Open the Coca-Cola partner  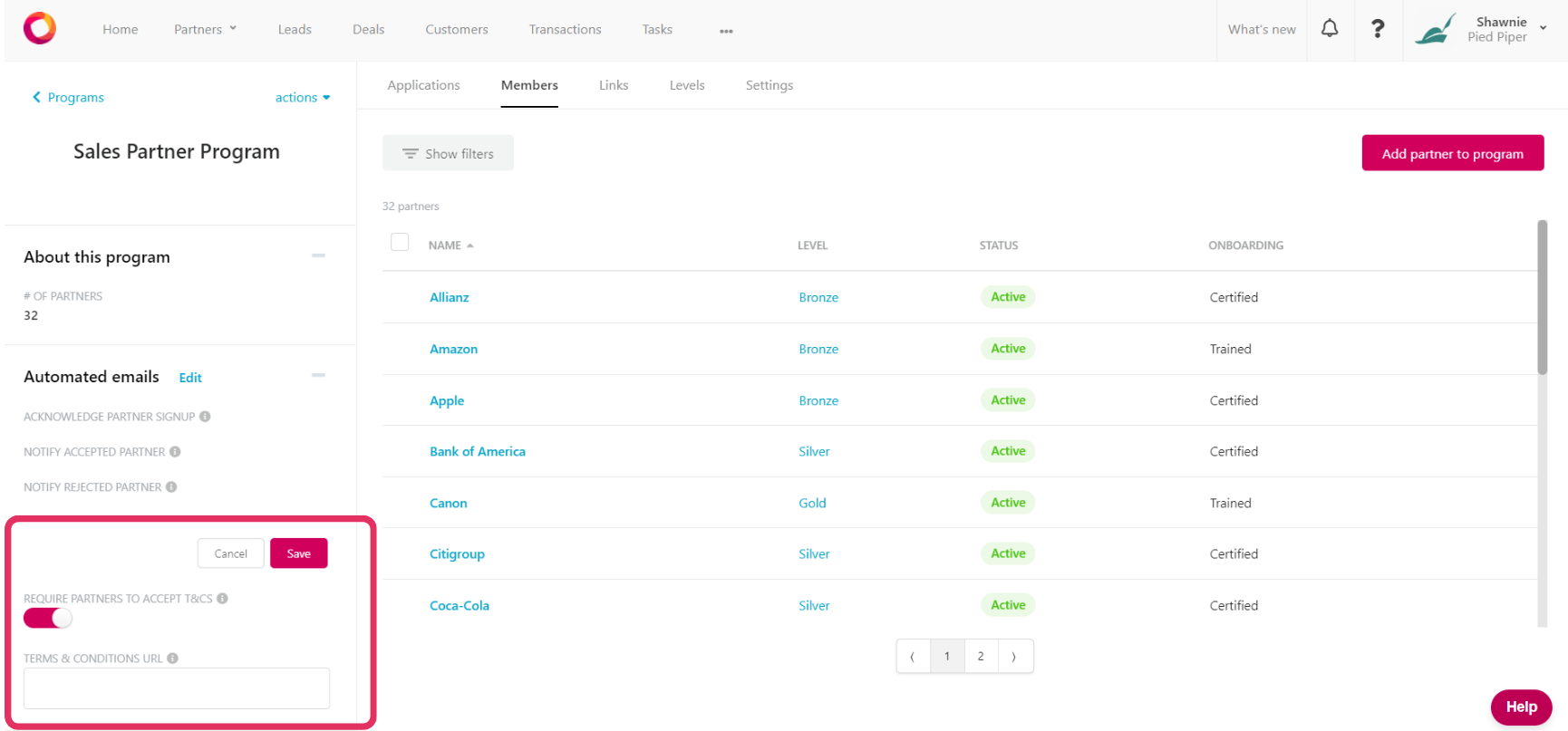460,605
